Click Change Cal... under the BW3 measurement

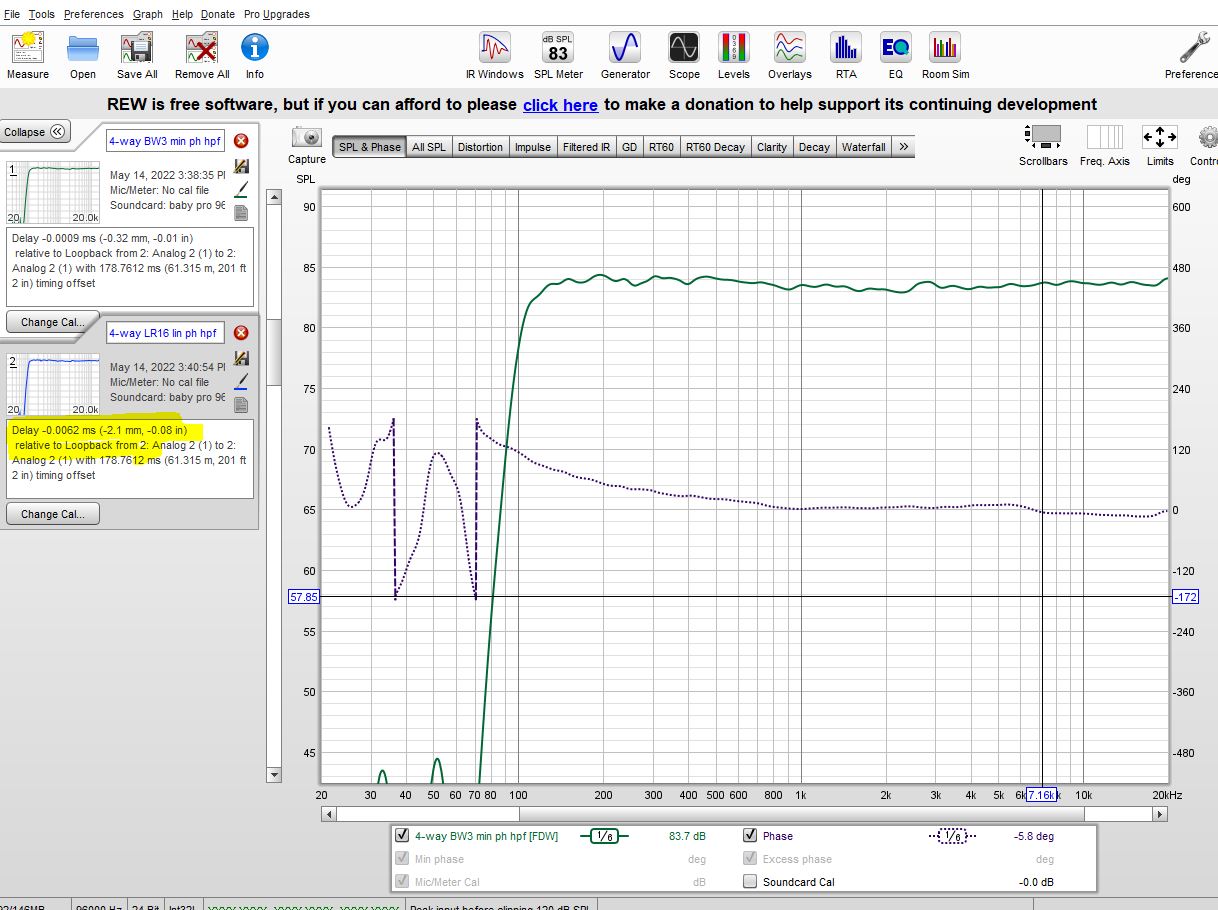[53, 322]
